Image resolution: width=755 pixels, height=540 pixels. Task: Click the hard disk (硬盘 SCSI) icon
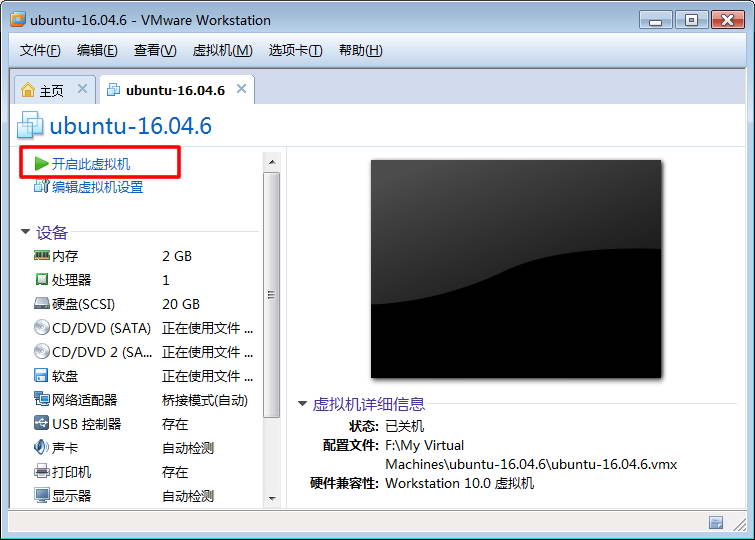(41, 304)
